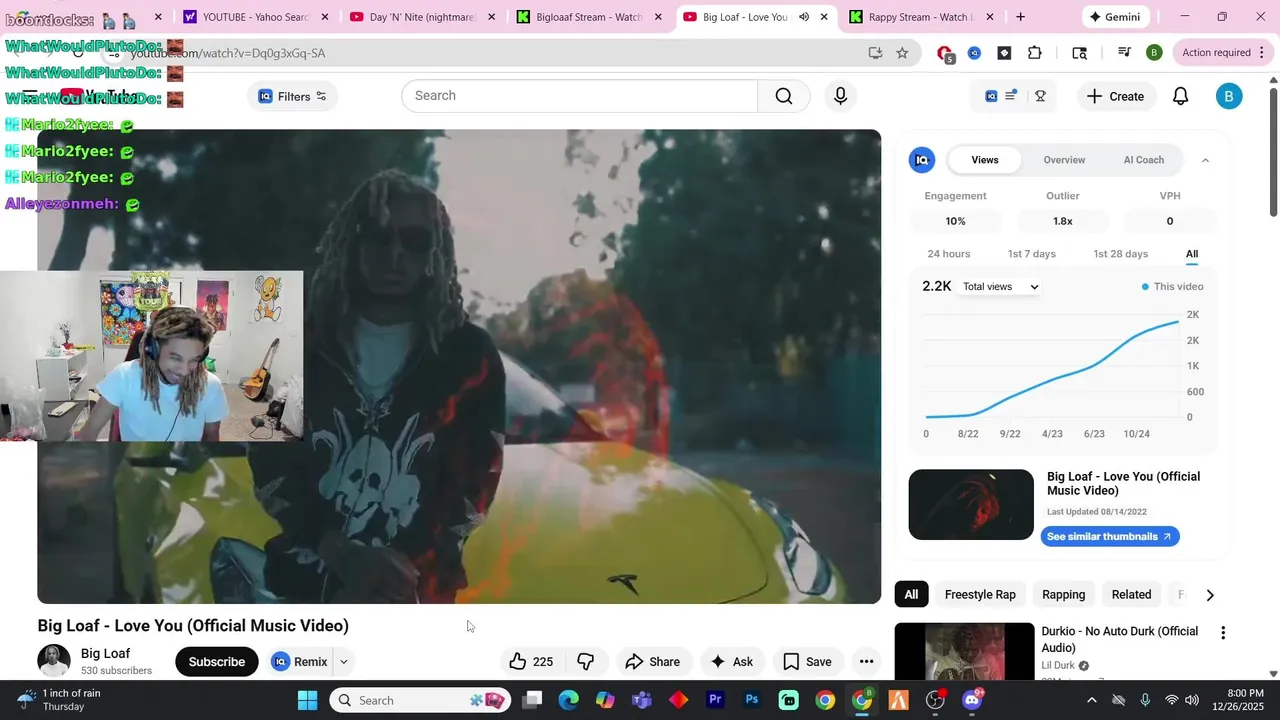Image resolution: width=1280 pixels, height=720 pixels.
Task: Switch to Rappy Stream browser tab
Action: [x=921, y=17]
